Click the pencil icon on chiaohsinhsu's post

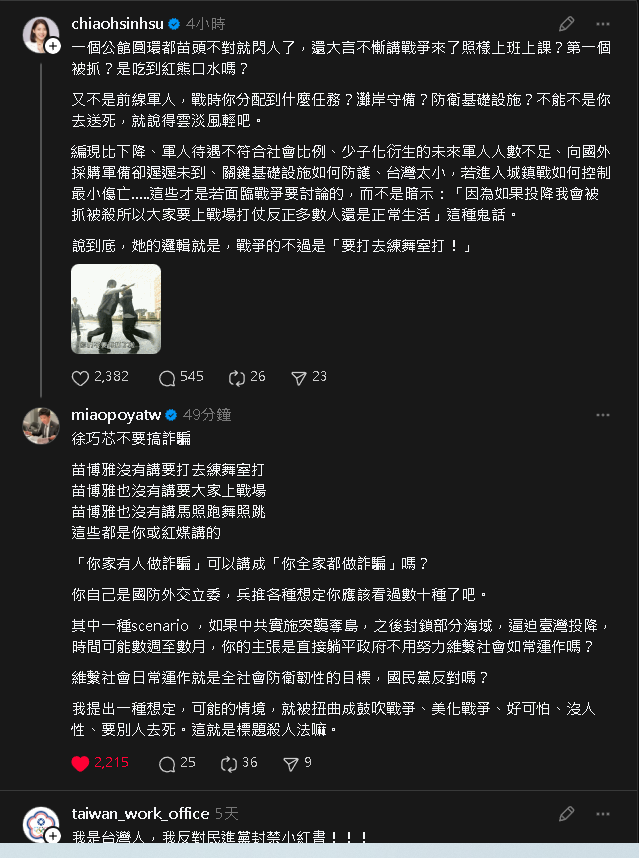point(566,24)
